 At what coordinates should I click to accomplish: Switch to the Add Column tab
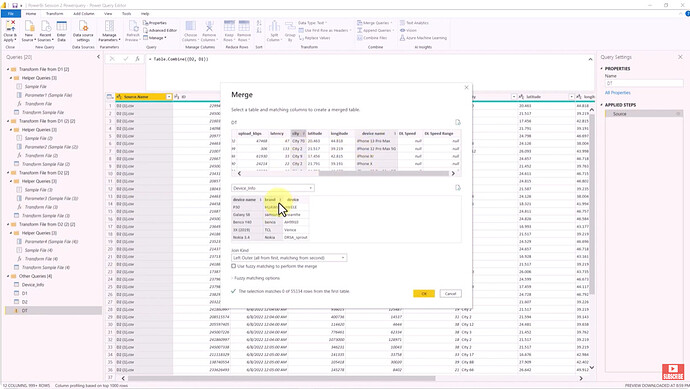(84, 14)
